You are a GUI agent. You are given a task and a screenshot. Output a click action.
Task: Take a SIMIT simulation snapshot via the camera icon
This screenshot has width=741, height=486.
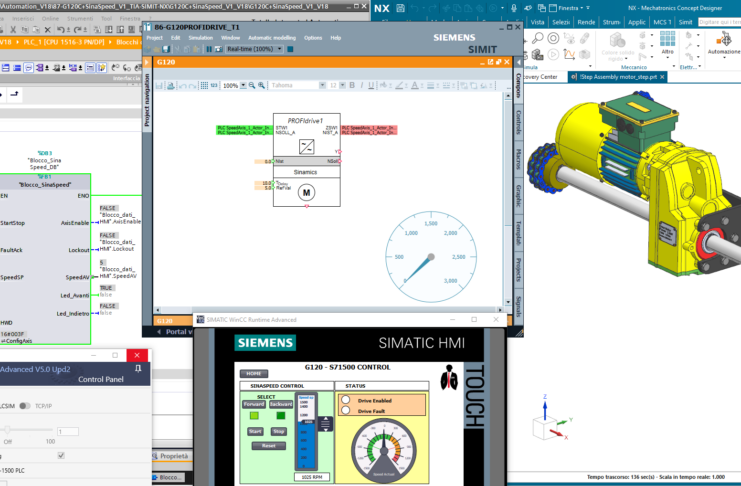pos(219,49)
